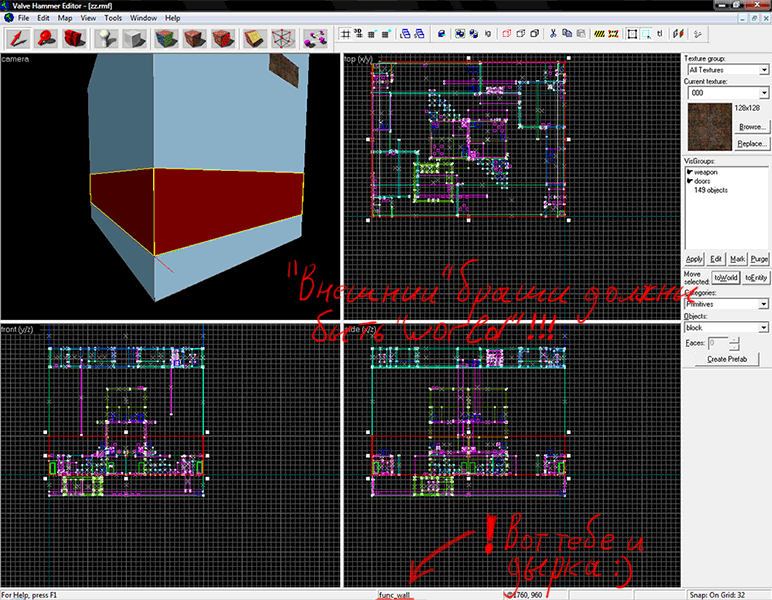Pick the Entity tool lightbulb icon

[x=108, y=38]
